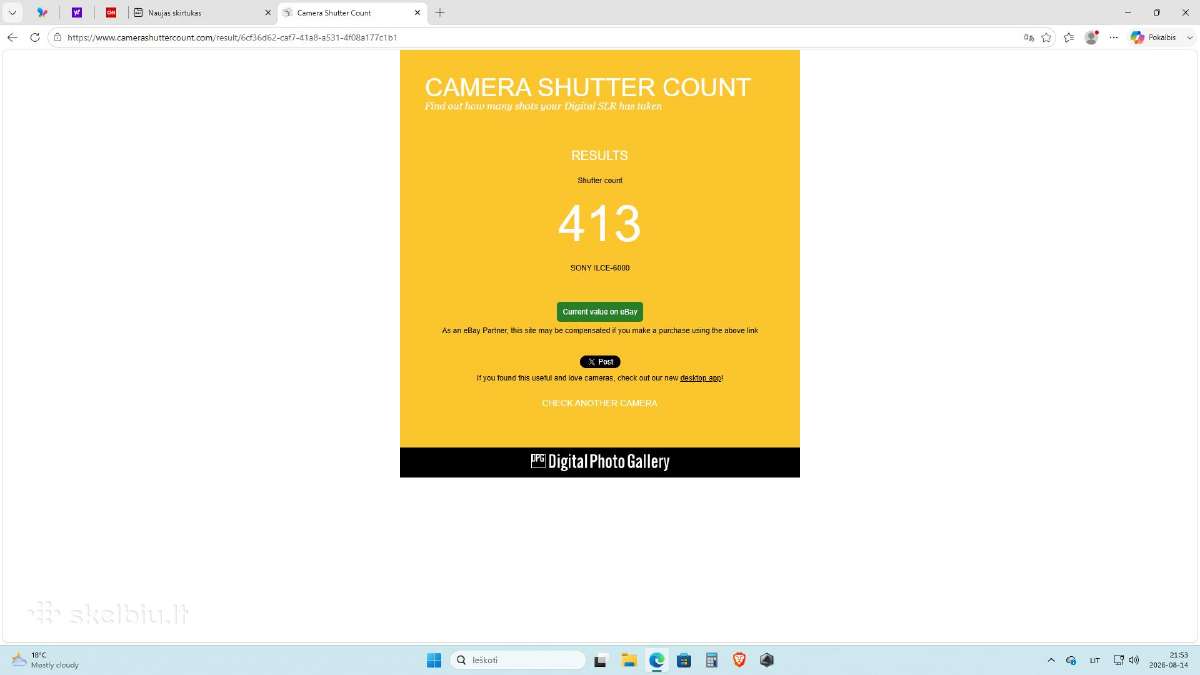
Task: Click the CAMERA SHUTTER COUNT site title
Action: coord(588,87)
